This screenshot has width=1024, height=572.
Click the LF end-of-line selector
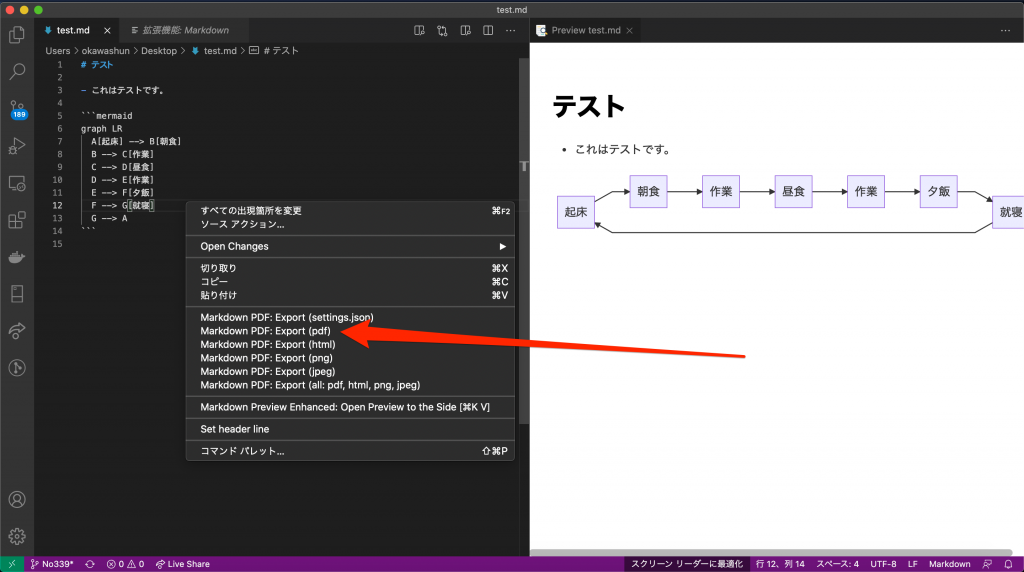point(912,564)
